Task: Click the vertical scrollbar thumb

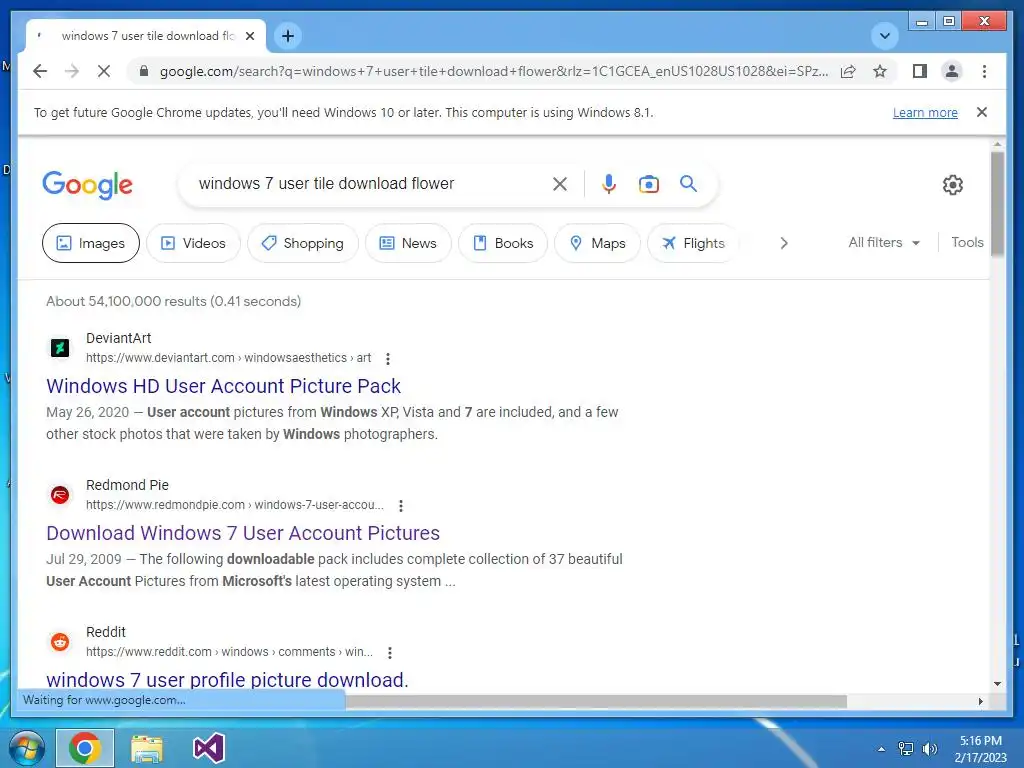Action: 997,206
